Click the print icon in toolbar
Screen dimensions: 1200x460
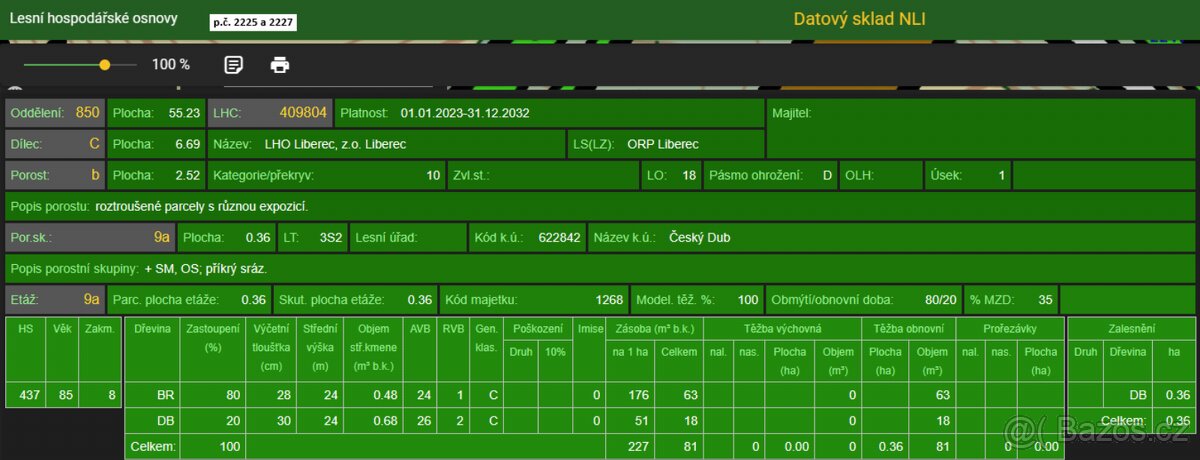coord(280,65)
